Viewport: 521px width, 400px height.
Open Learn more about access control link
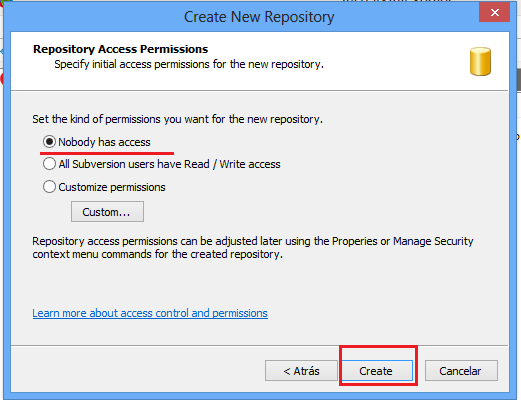150,313
